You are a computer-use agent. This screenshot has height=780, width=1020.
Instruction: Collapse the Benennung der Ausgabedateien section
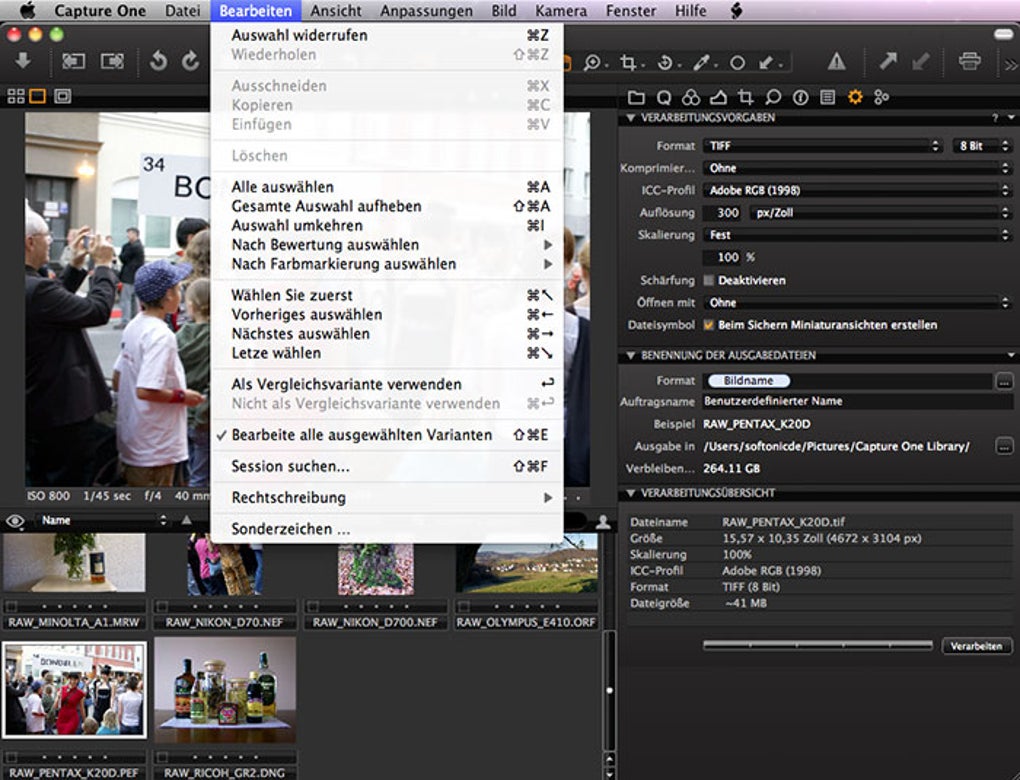coord(631,355)
